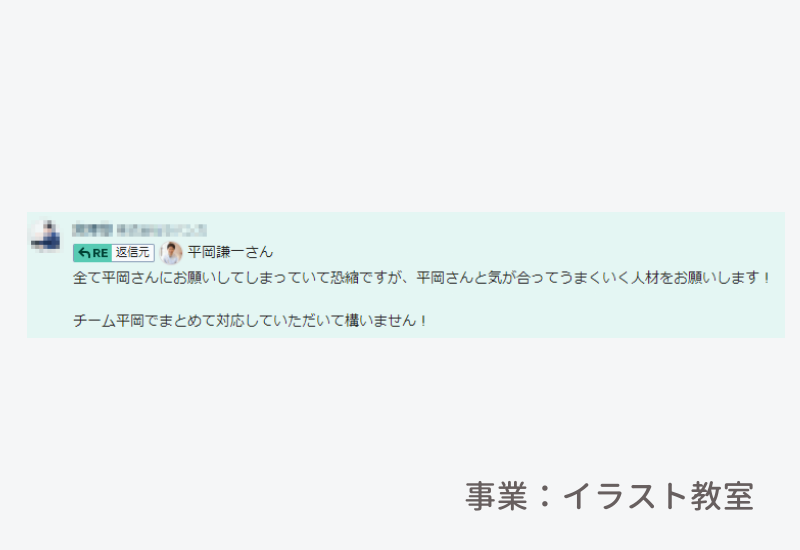This screenshot has height=550, width=800.
Task: Click 平岡謙一's small round avatar
Action: (x=171, y=252)
